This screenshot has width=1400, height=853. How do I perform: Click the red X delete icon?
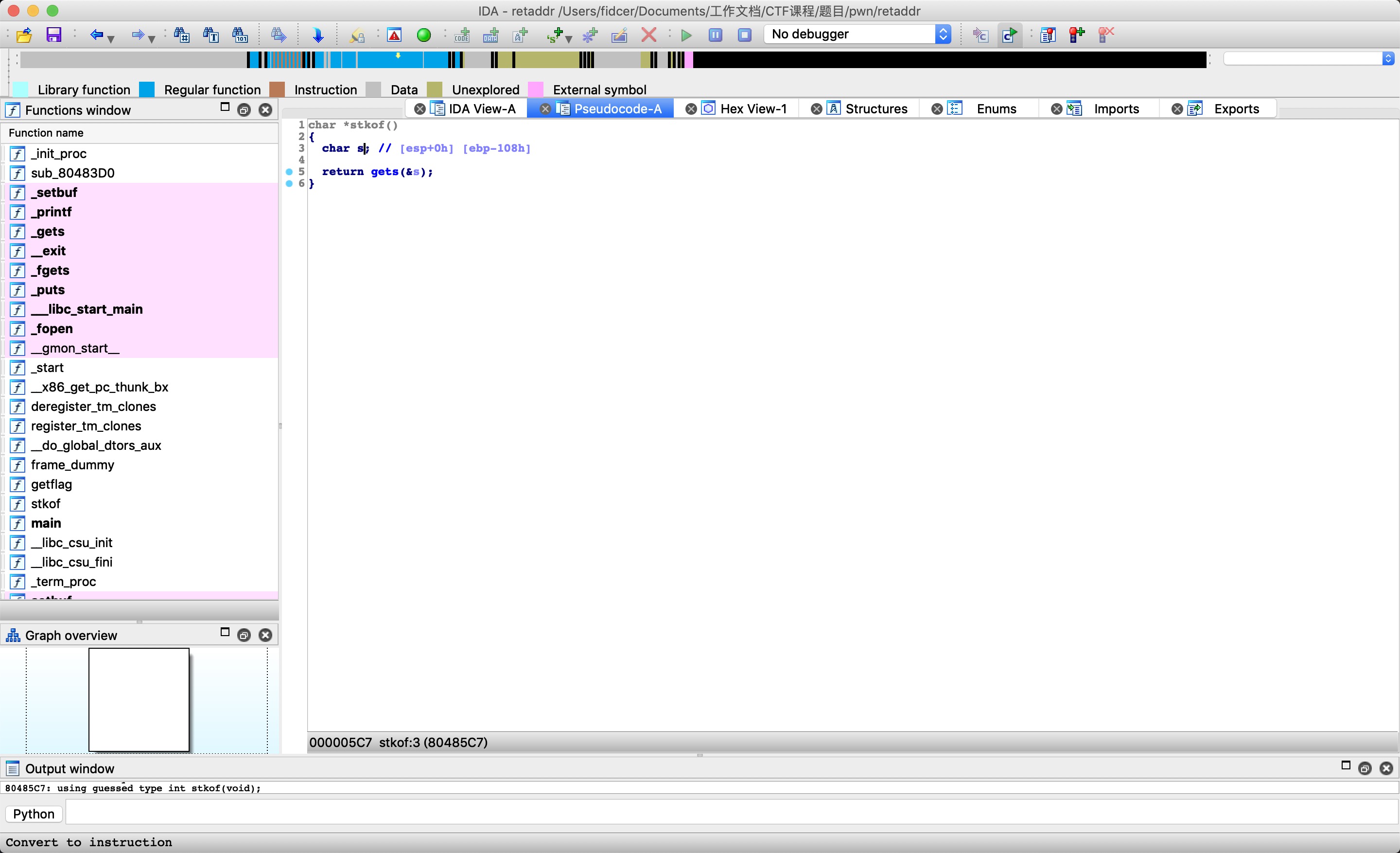[x=648, y=35]
